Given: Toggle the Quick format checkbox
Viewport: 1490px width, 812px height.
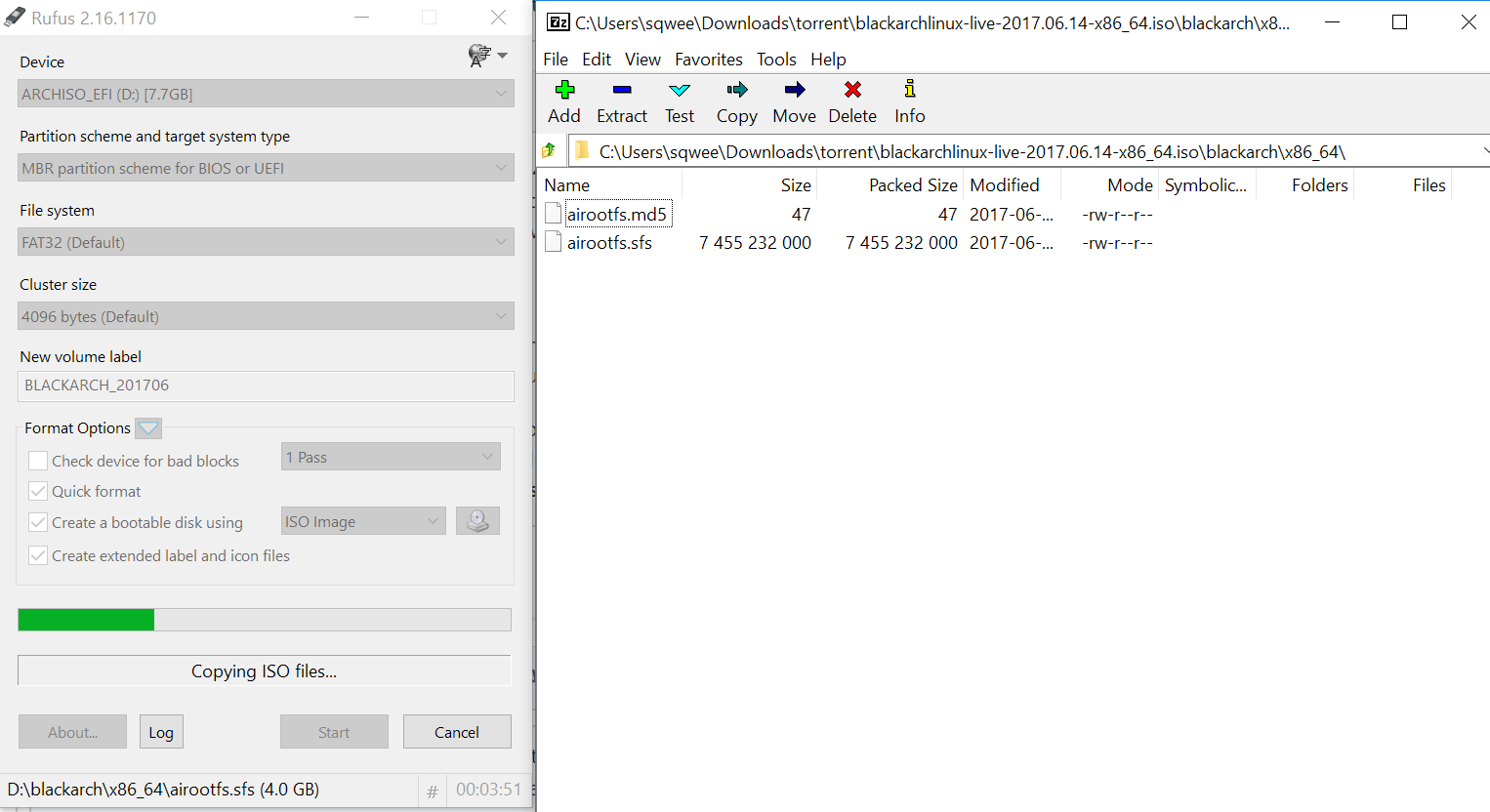Looking at the screenshot, I should [38, 491].
